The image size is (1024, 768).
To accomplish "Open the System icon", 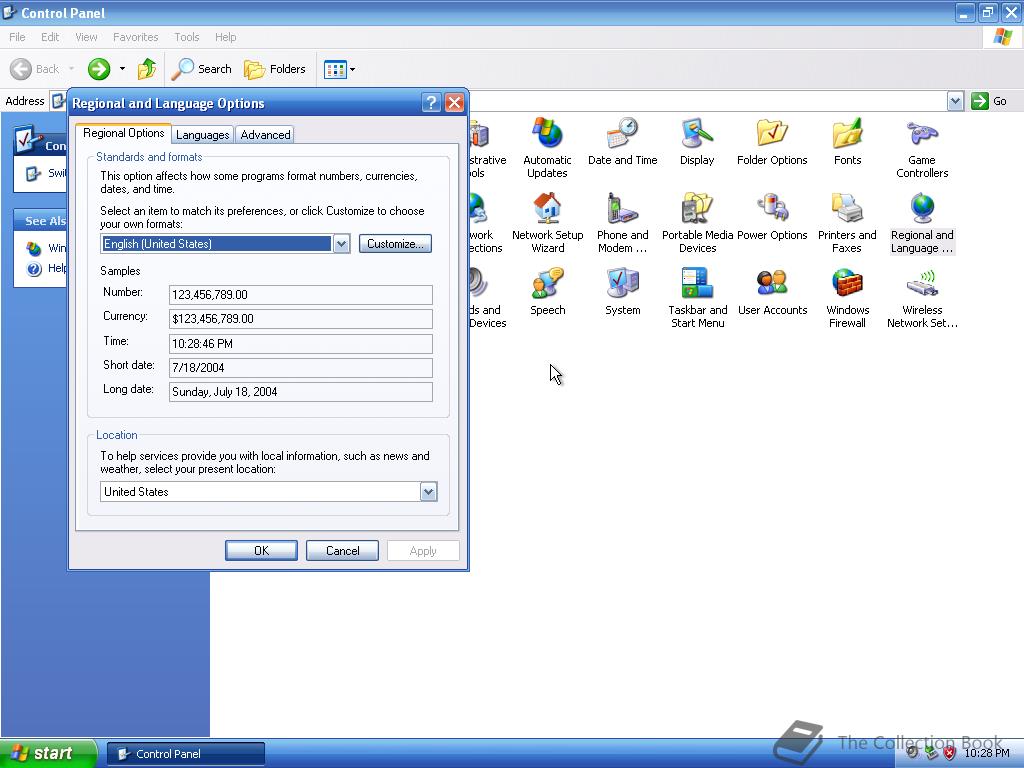I will [622, 292].
